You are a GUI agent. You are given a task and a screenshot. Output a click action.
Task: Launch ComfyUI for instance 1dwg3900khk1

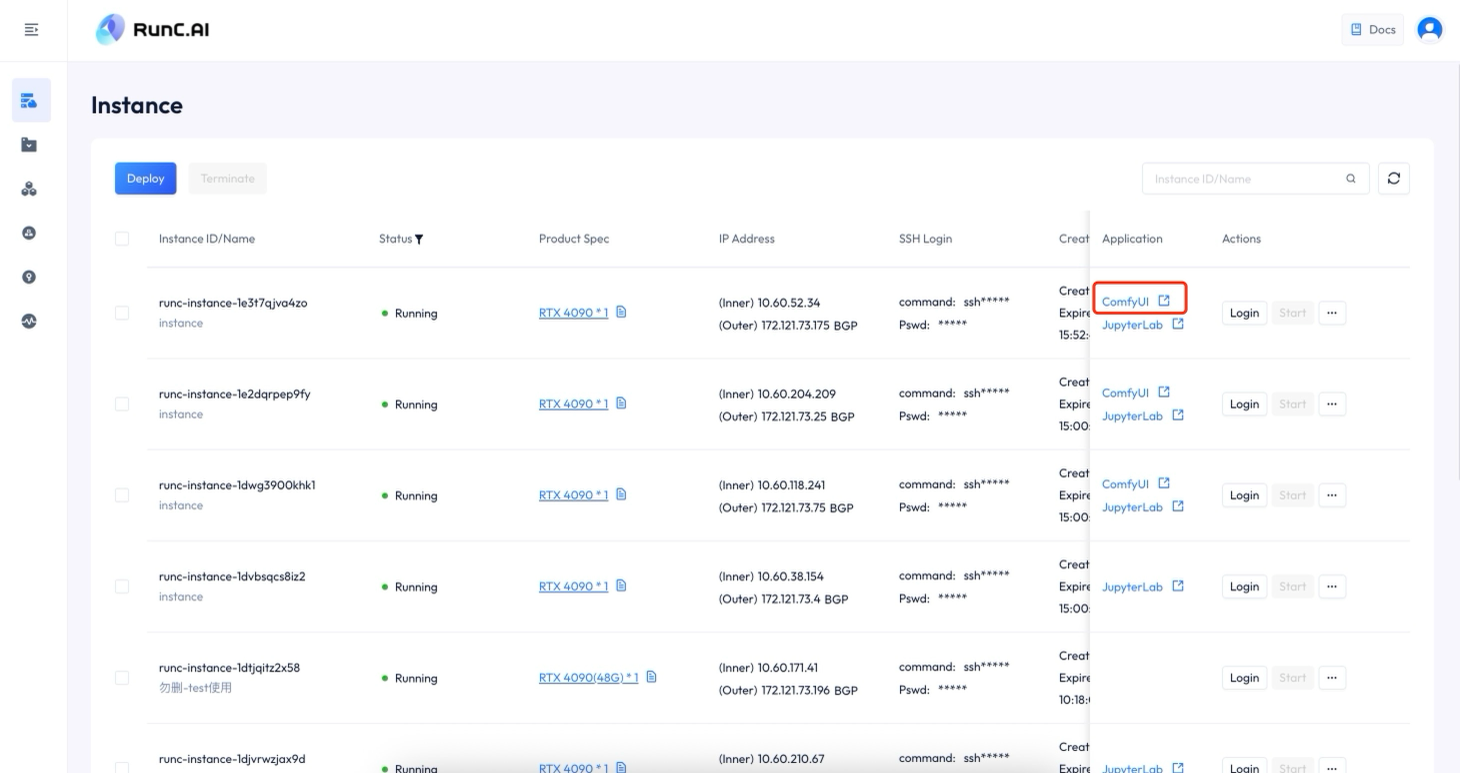tap(1136, 483)
